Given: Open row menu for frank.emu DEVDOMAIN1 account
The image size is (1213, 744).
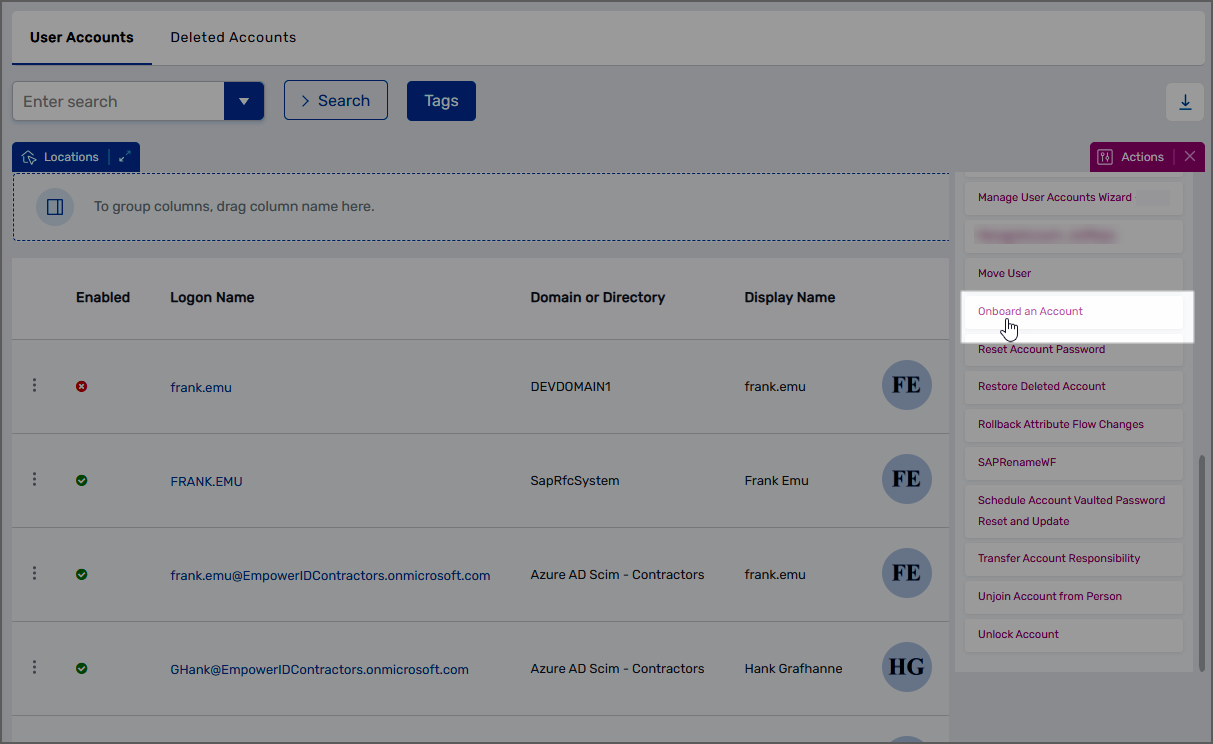Looking at the screenshot, I should pyautogui.click(x=34, y=385).
